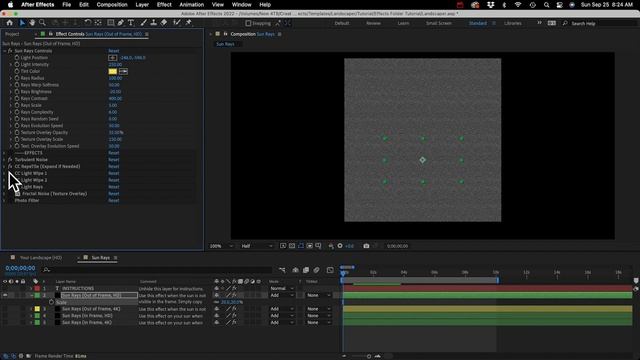640x360 pixels.
Task: Select the Roto Brush tool
Action: point(177,23)
